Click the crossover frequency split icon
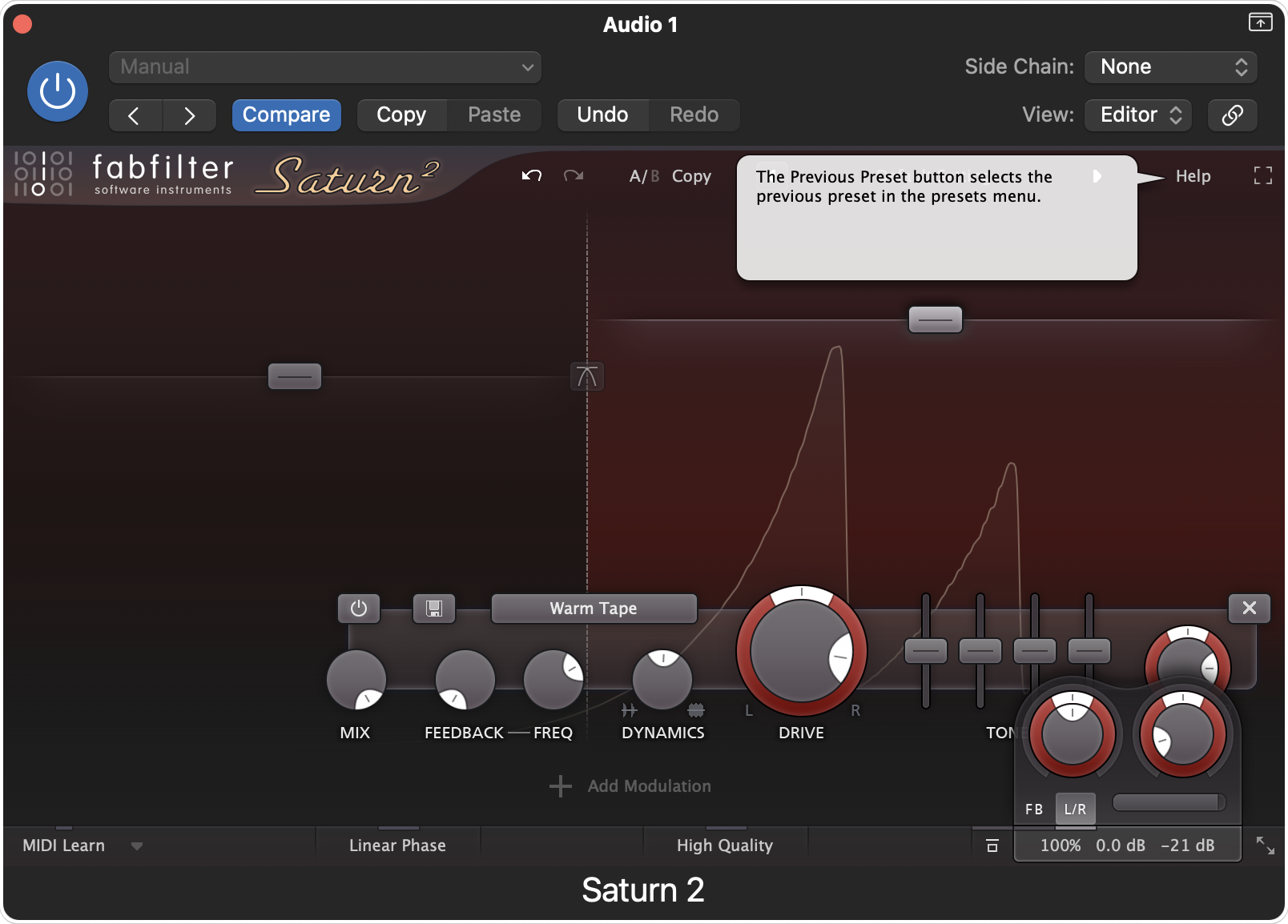The width and height of the screenshot is (1288, 924). pos(587,376)
